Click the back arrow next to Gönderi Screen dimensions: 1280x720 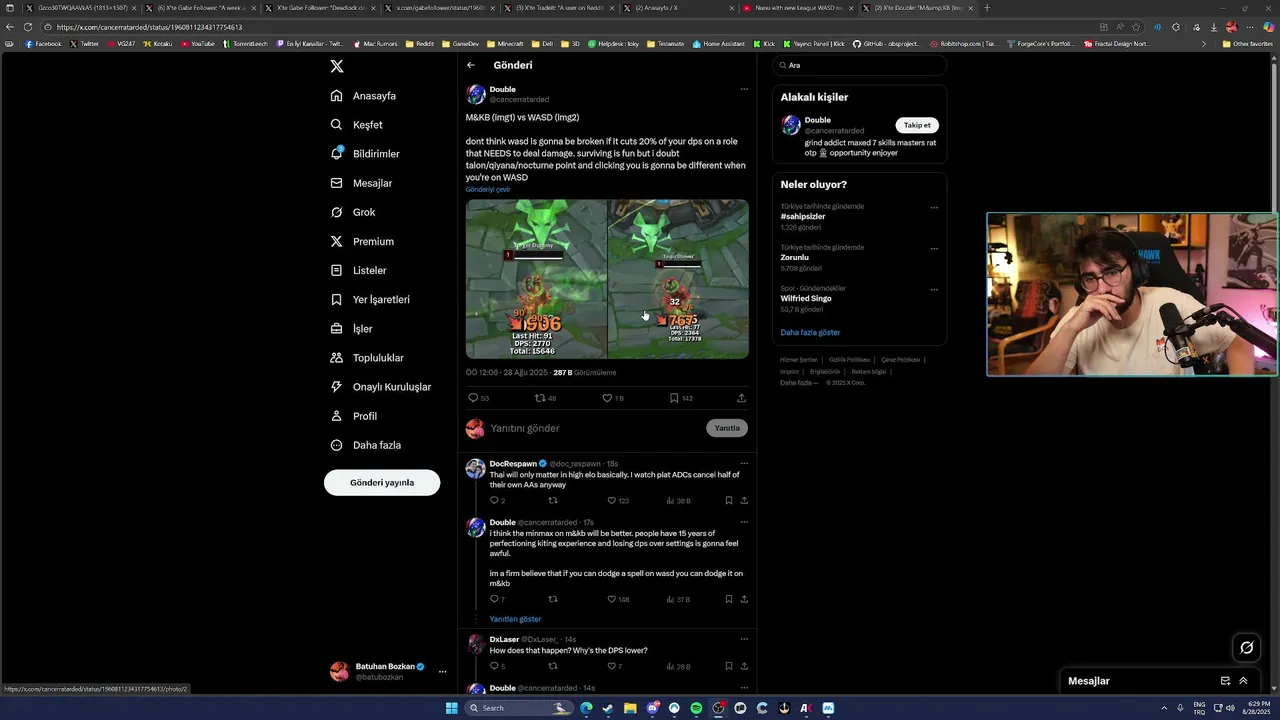[x=471, y=65]
